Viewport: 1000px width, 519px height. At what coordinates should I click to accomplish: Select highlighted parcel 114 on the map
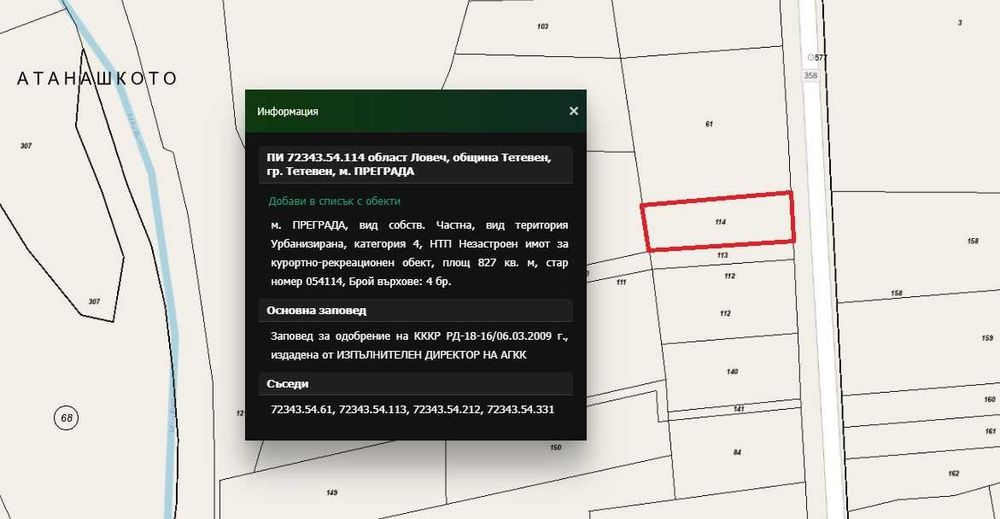[720, 222]
